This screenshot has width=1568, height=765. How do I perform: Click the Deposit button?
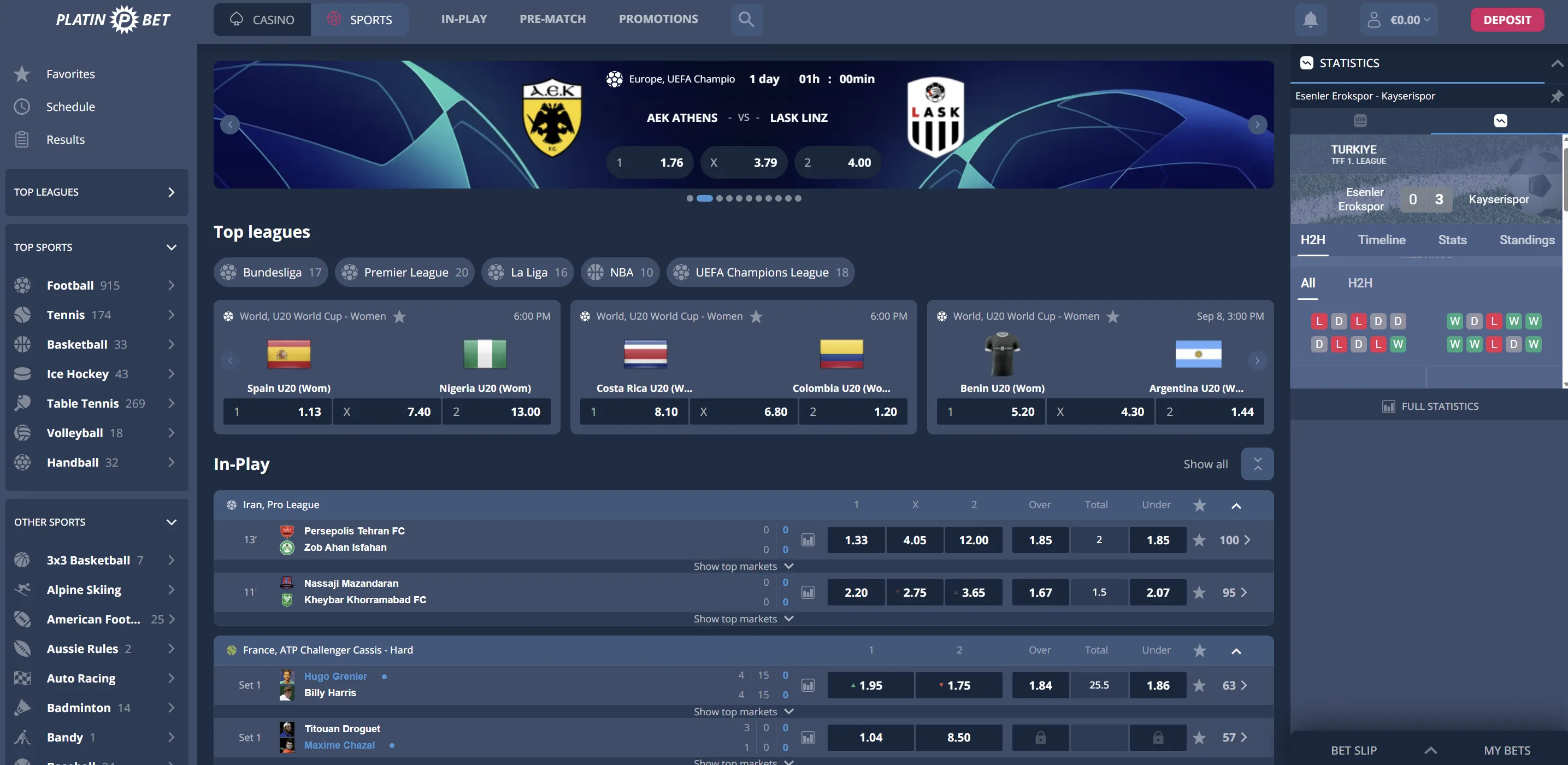pos(1507,20)
